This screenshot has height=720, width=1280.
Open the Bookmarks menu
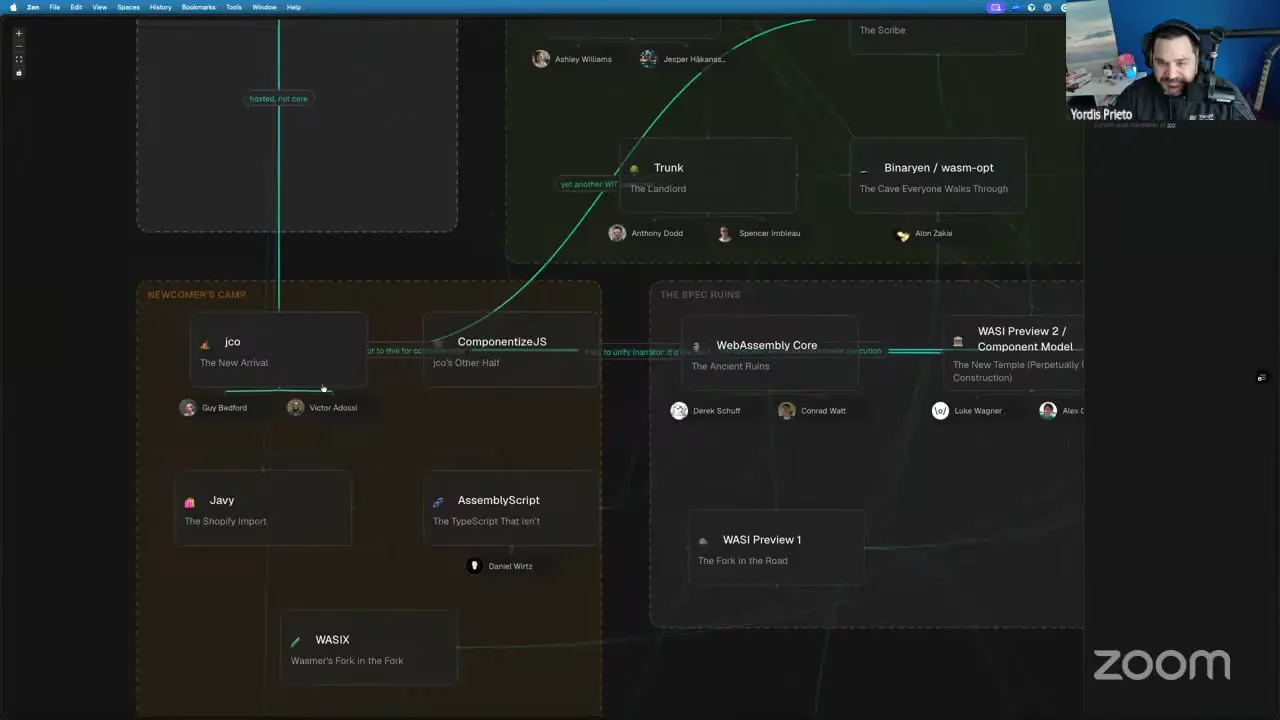coord(198,7)
